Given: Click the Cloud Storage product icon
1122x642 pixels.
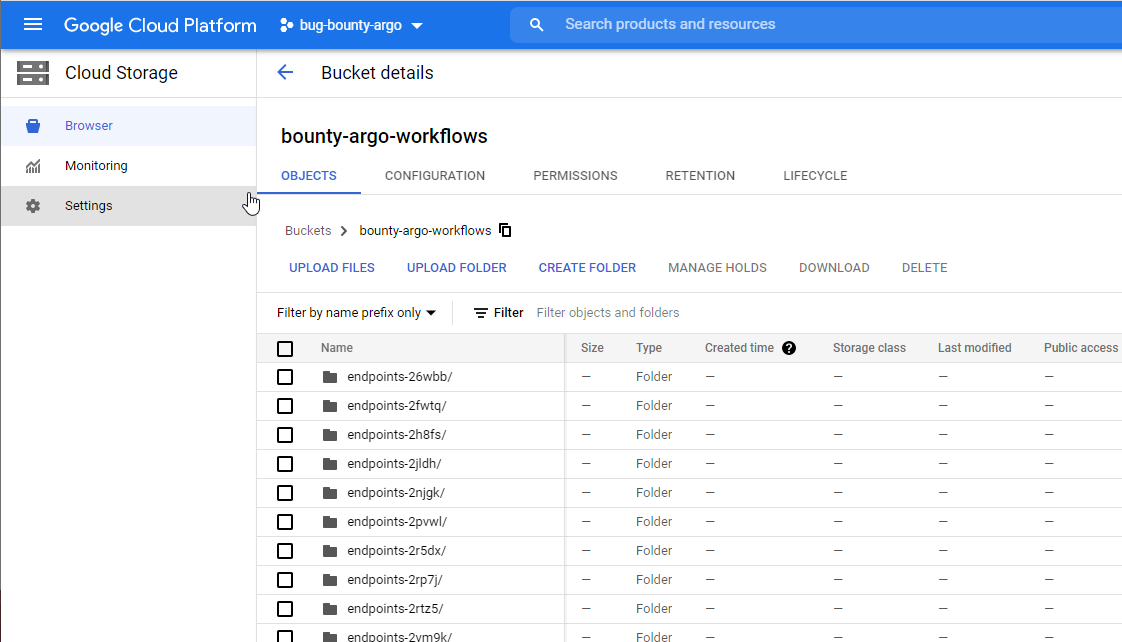Looking at the screenshot, I should 33,73.
